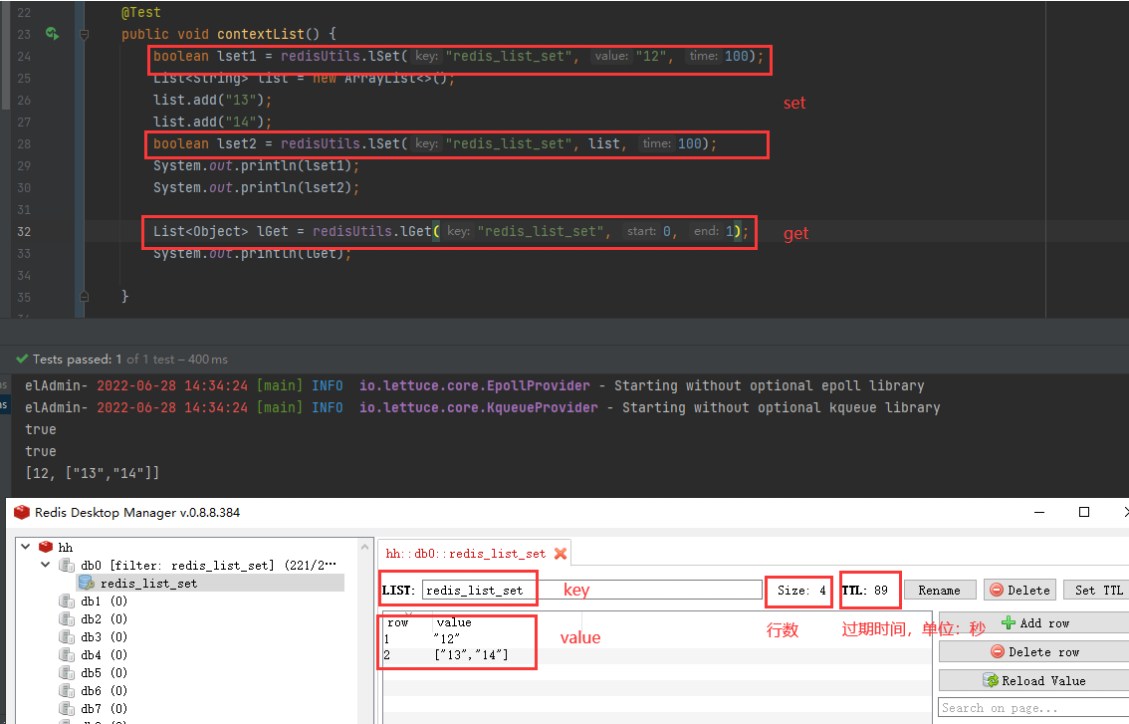Maximize the Redis Desktop Manager window

click(1084, 512)
